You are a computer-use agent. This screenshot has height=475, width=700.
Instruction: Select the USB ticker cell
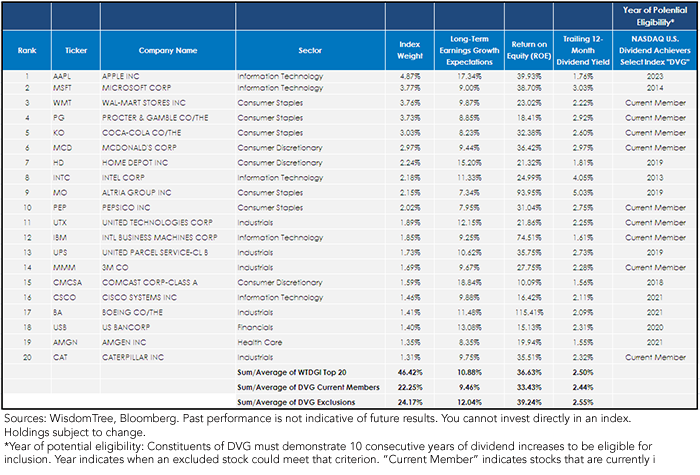(x=59, y=328)
